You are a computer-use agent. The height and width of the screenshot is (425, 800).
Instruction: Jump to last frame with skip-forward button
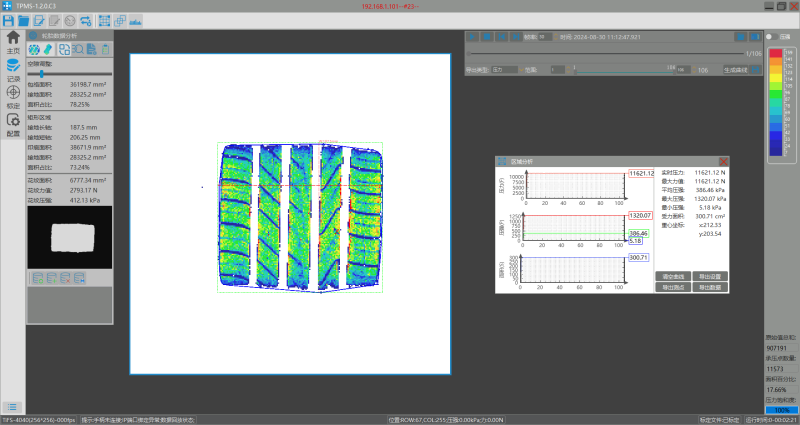pos(516,37)
